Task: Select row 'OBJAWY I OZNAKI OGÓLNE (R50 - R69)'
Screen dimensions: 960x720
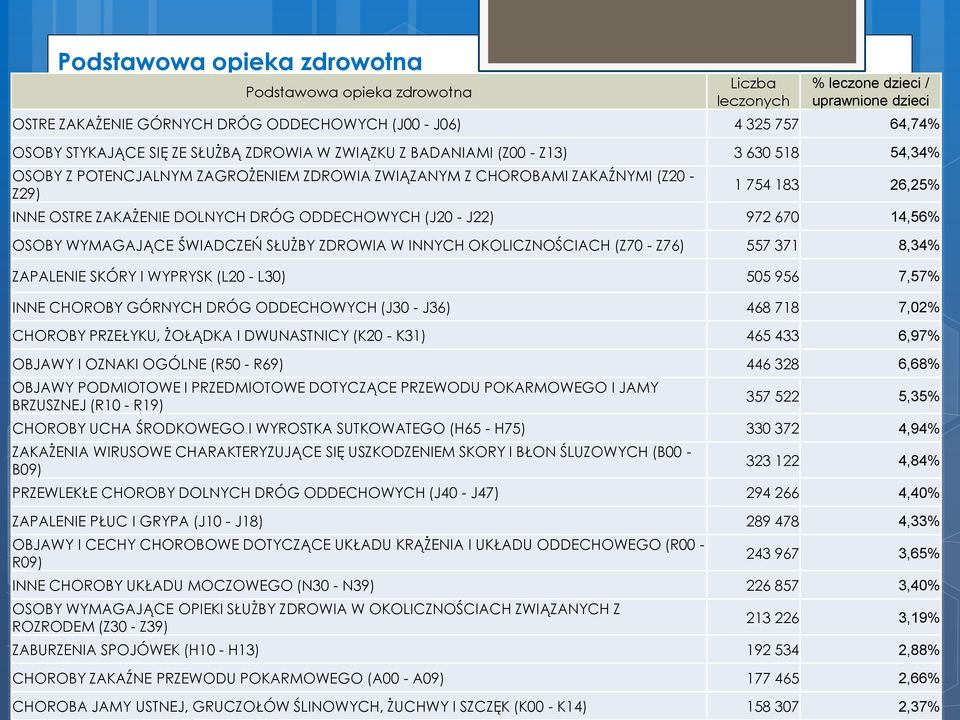Action: coord(476,364)
